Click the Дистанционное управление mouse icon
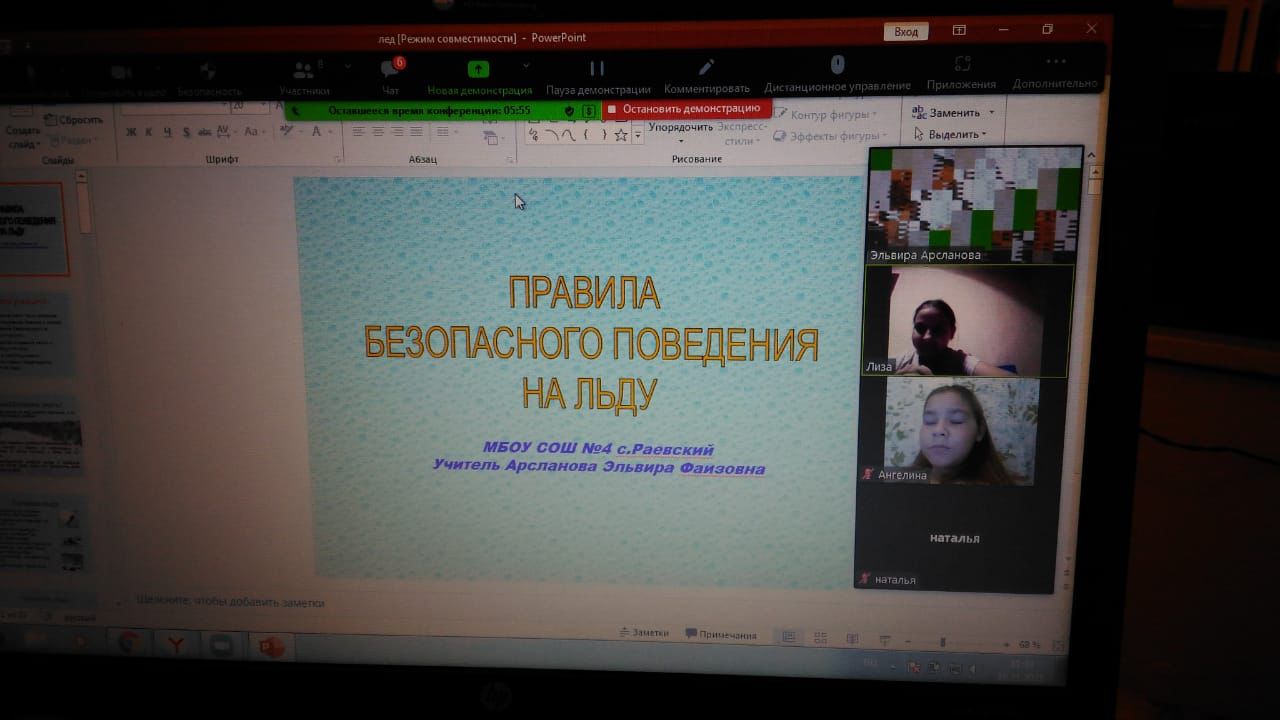Screen dimensions: 1280x720 coord(838,66)
